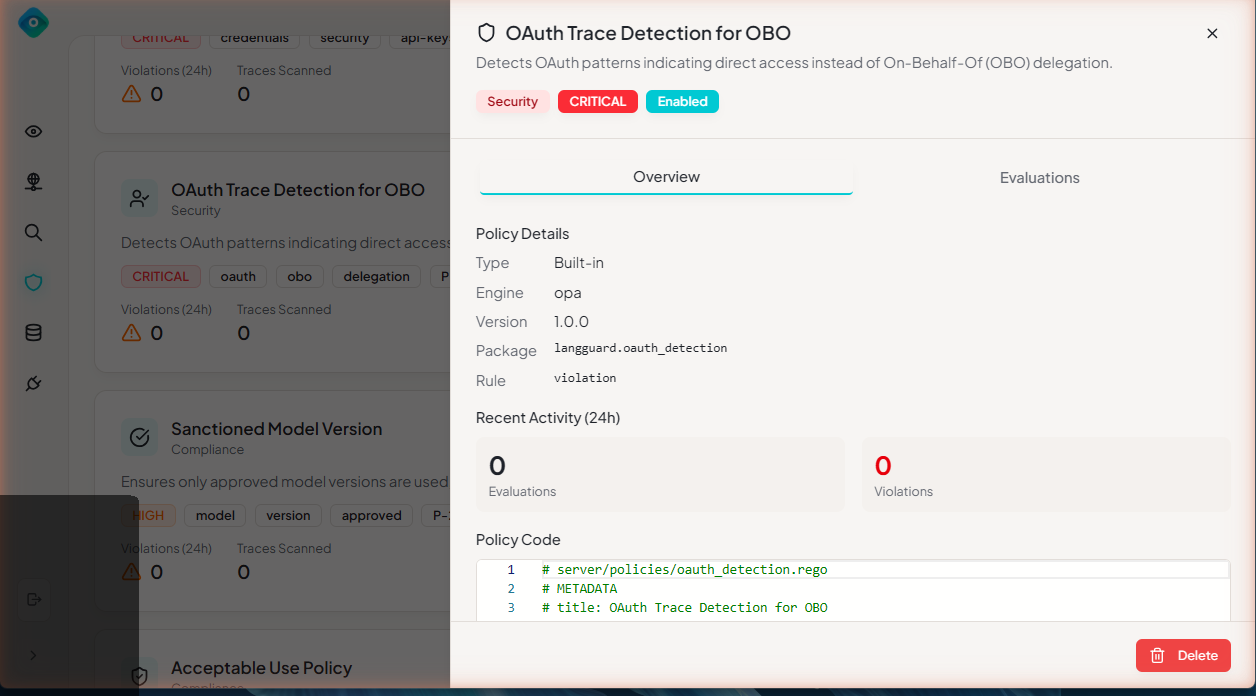Click the Security category tag in panel
This screenshot has width=1256, height=696.
pyautogui.click(x=512, y=102)
